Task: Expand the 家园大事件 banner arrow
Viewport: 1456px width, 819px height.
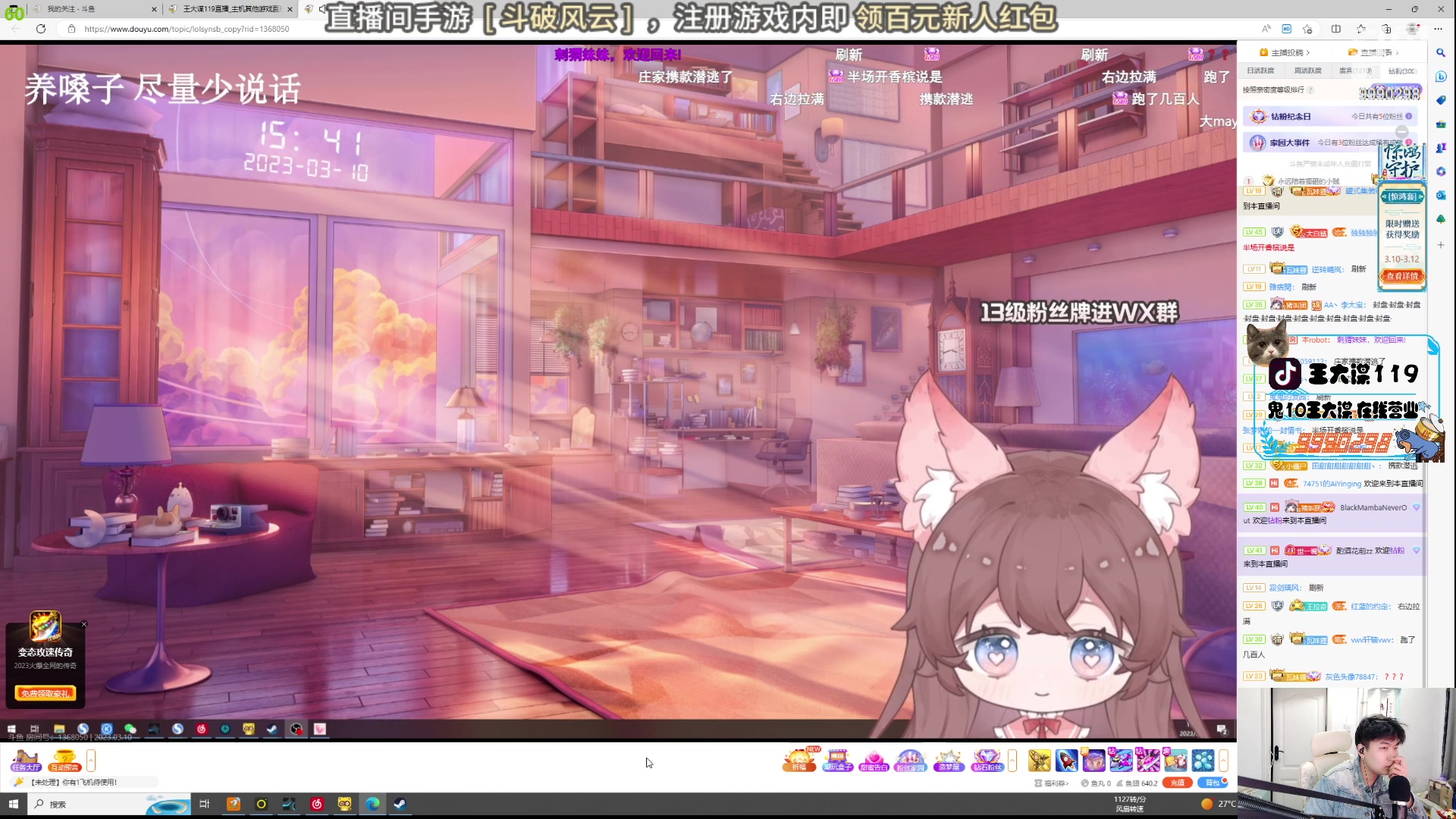Action: [1409, 143]
